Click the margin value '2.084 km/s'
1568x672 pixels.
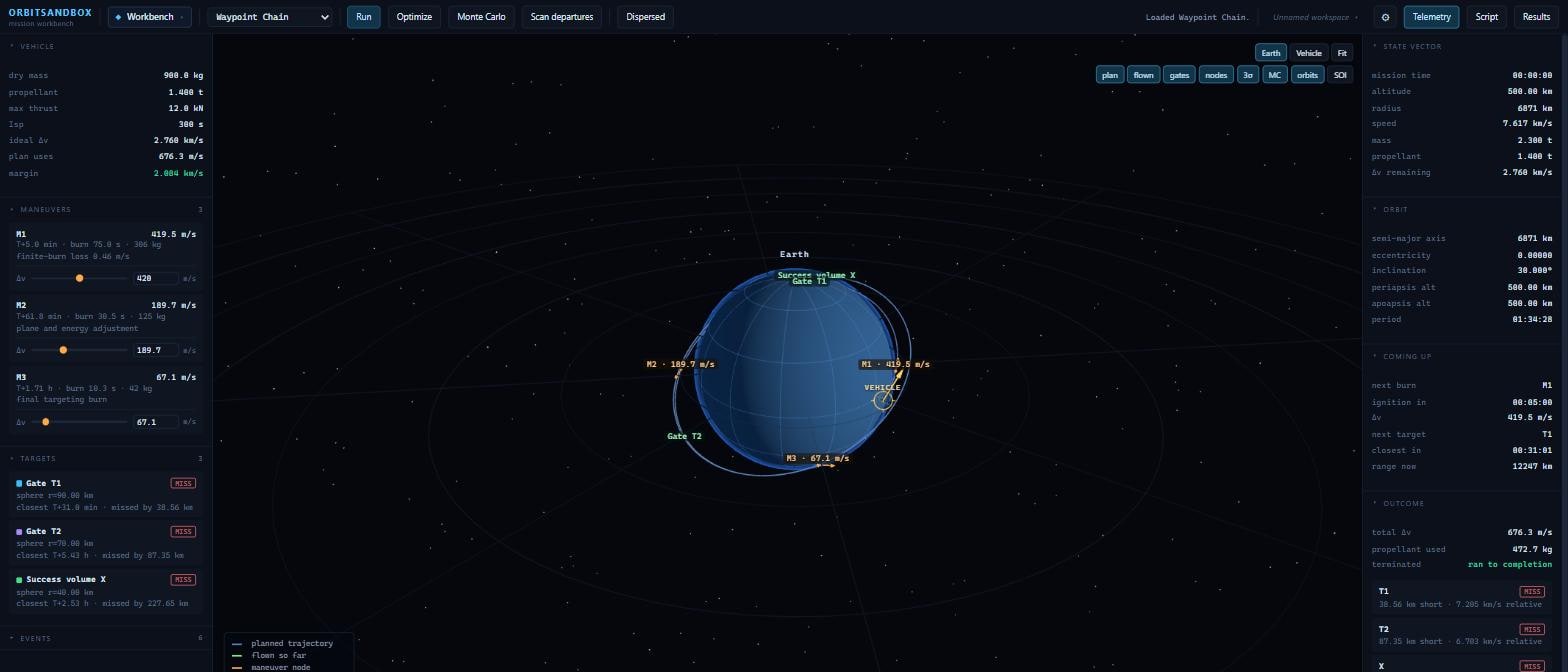178,173
